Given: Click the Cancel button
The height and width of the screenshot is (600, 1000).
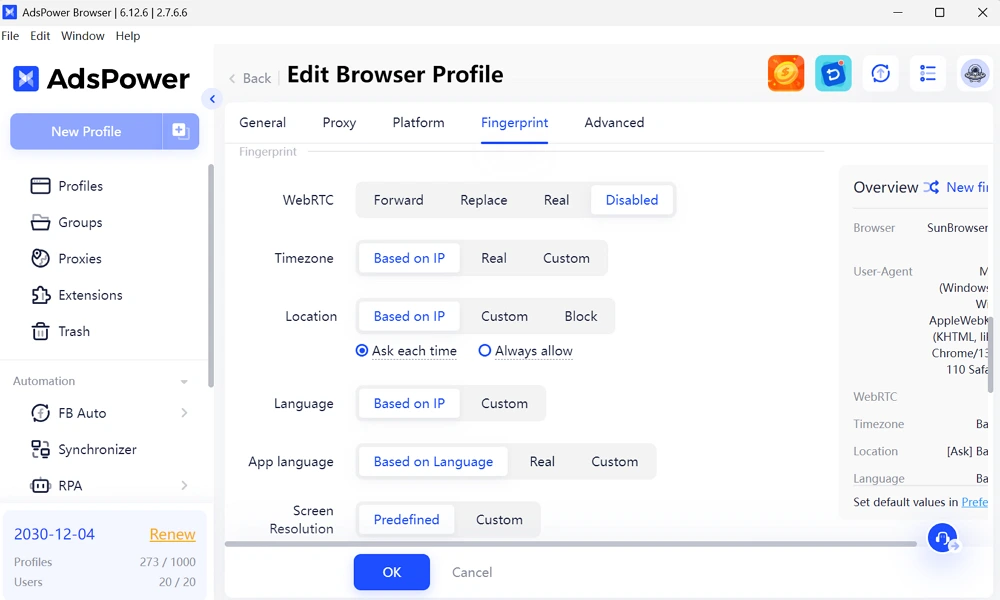Looking at the screenshot, I should tap(472, 572).
